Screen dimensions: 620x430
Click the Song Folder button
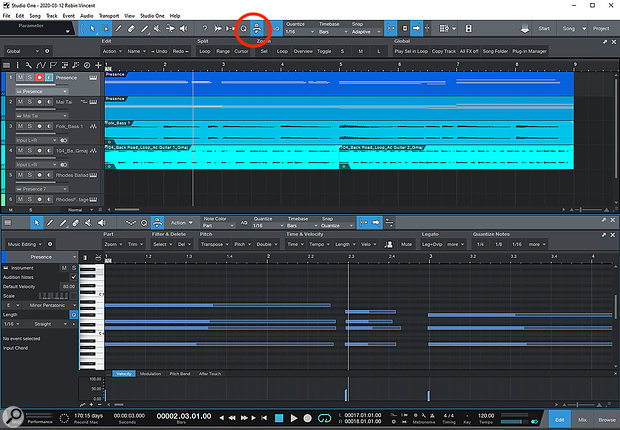(495, 51)
